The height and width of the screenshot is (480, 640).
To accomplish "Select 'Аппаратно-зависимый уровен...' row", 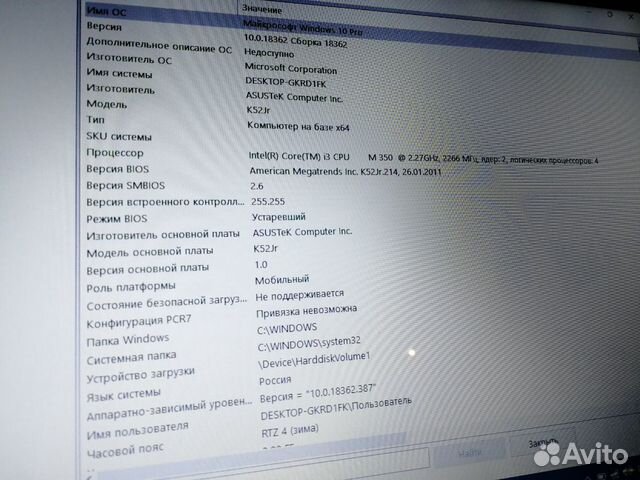I will coord(170,410).
